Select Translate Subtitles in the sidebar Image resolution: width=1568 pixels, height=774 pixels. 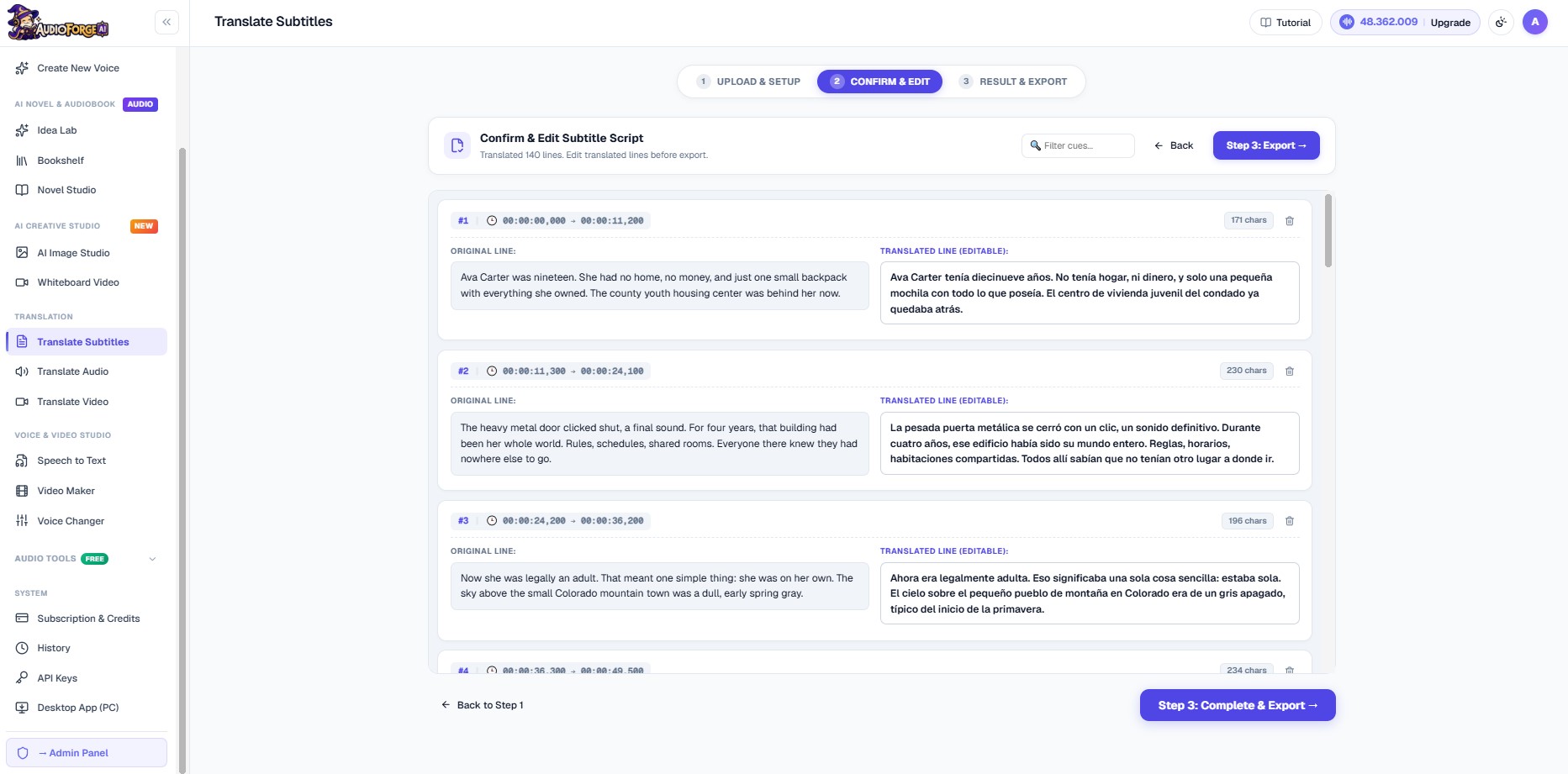click(x=87, y=342)
